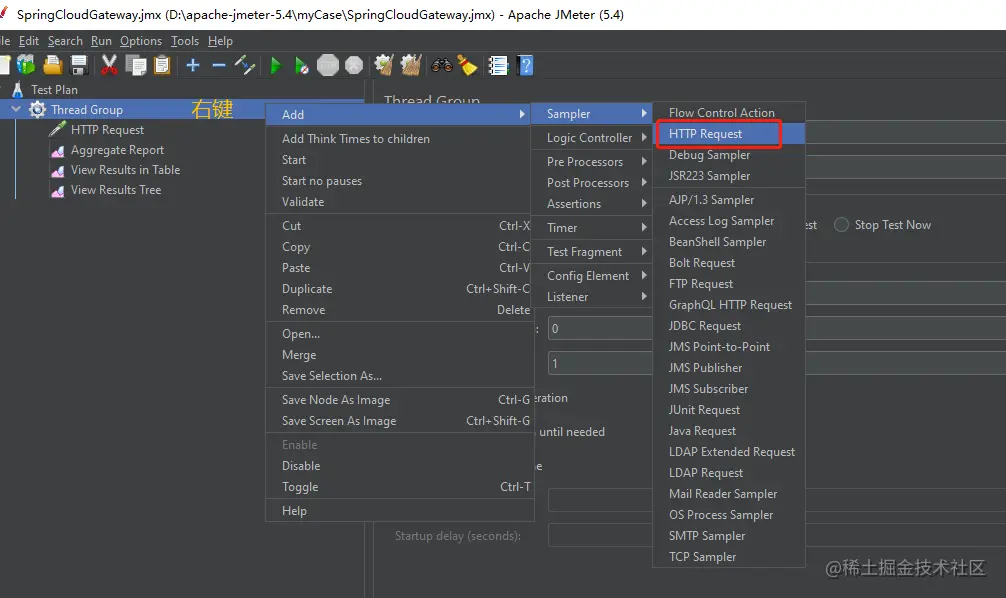Open the Edit menu
The width and height of the screenshot is (1006, 598).
(29, 41)
